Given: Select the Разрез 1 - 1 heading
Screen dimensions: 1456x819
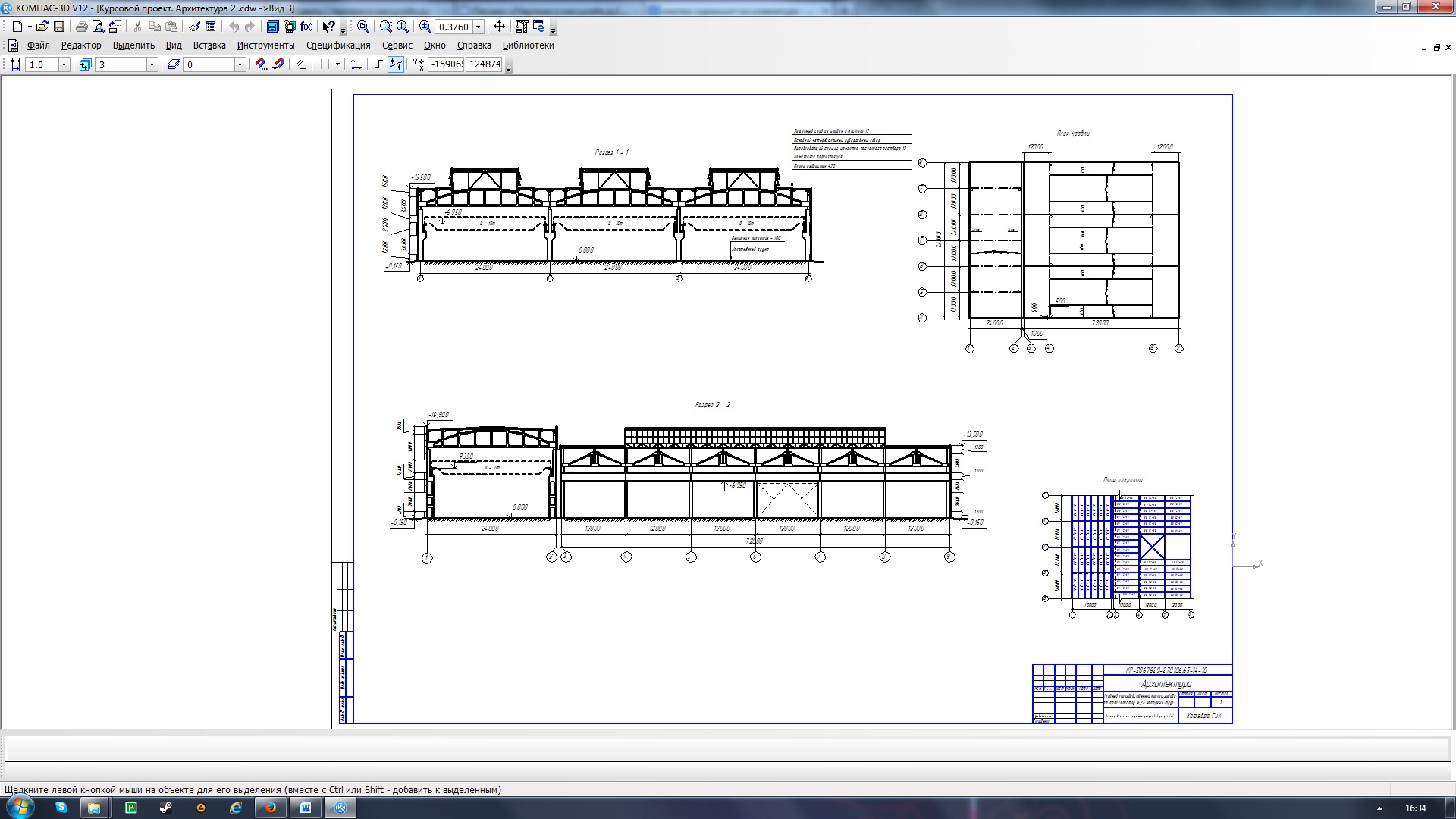Looking at the screenshot, I should click(x=612, y=152).
